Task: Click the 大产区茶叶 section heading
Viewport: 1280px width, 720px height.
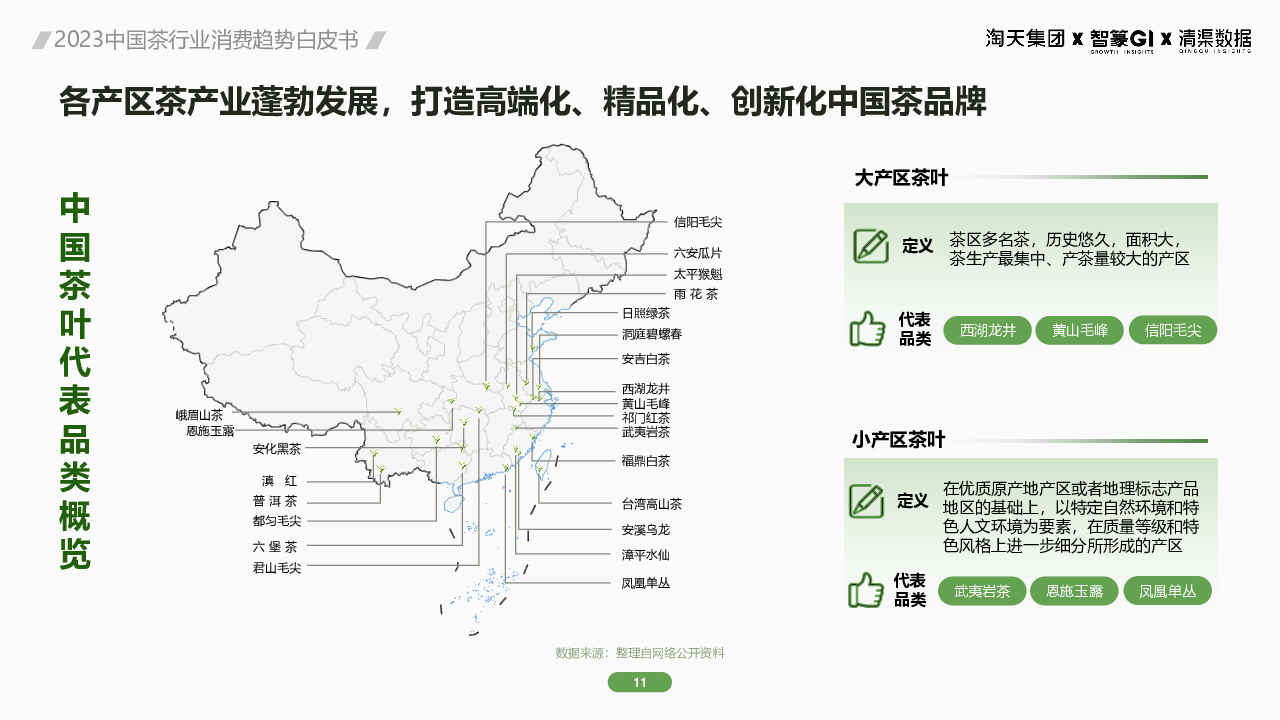Action: (901, 178)
